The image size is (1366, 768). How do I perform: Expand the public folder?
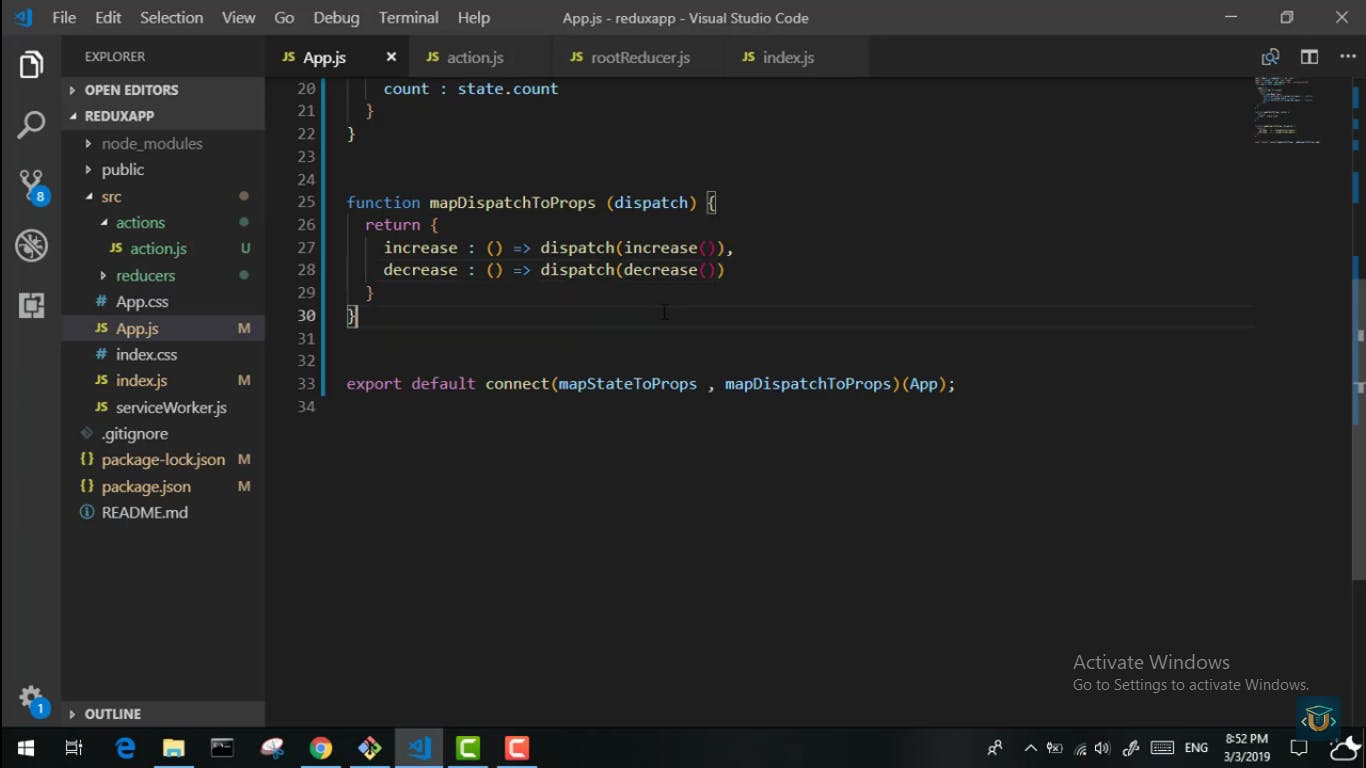click(x=122, y=170)
